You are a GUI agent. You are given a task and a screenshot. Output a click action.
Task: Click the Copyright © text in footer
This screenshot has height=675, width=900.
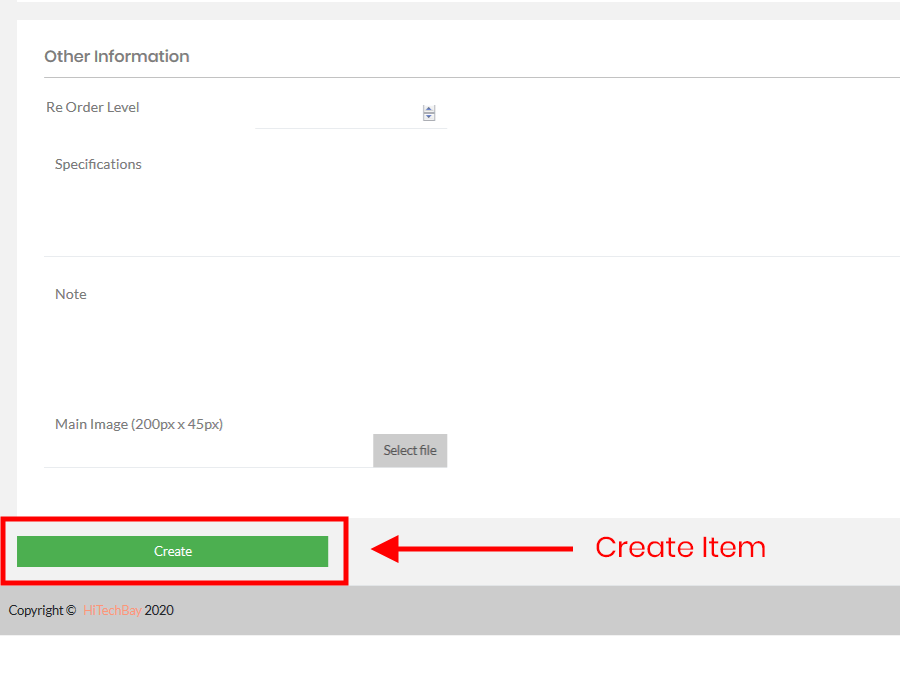tap(42, 610)
